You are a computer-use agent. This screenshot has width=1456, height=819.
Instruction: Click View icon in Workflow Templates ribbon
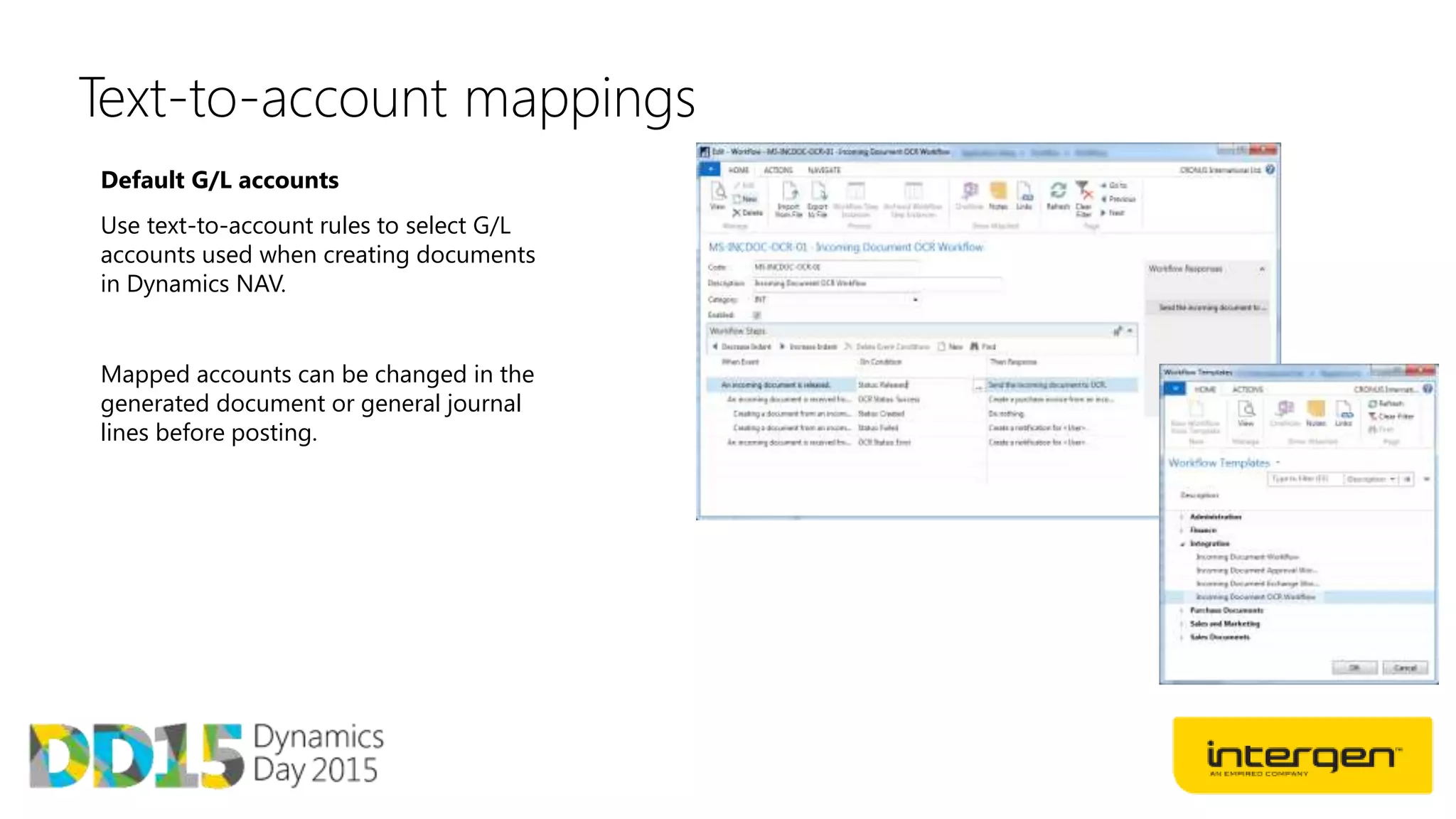tap(1246, 413)
